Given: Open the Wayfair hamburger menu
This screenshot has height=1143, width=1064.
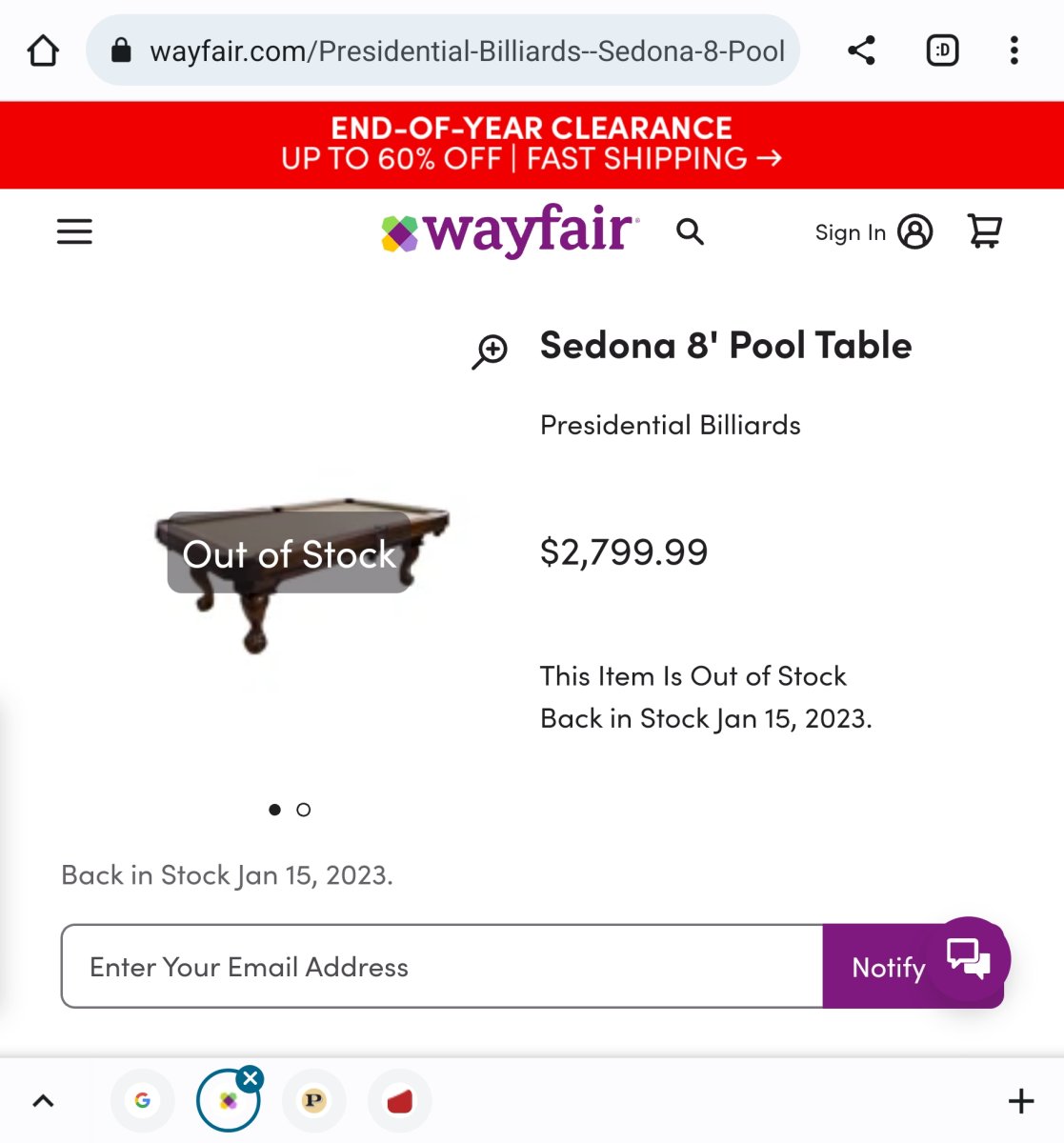Looking at the screenshot, I should tap(74, 231).
